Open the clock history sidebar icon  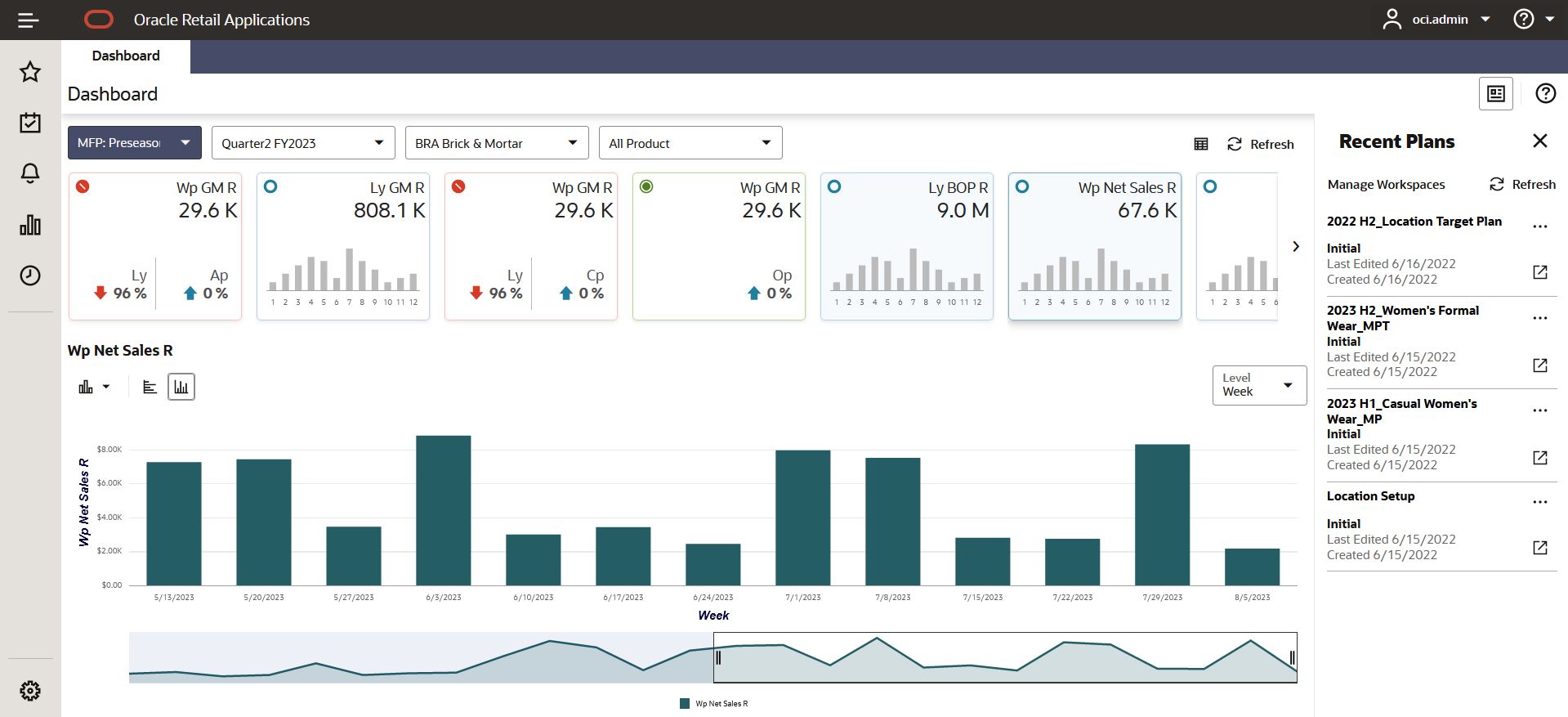(30, 276)
